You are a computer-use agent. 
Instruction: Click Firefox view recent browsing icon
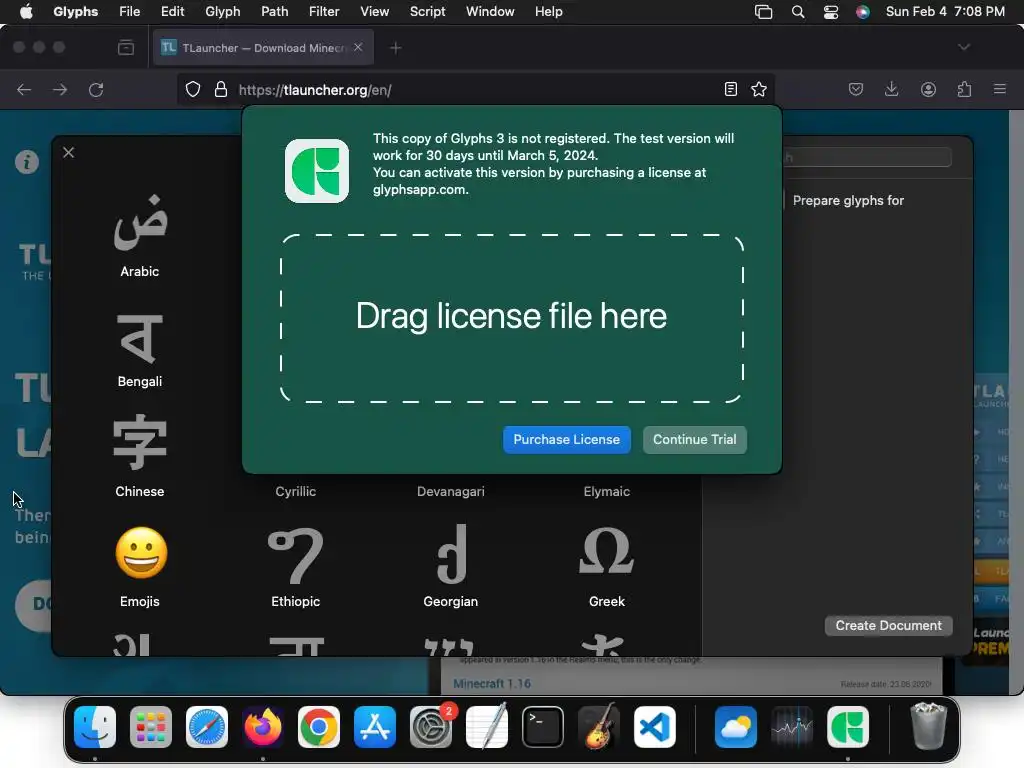[x=126, y=48]
